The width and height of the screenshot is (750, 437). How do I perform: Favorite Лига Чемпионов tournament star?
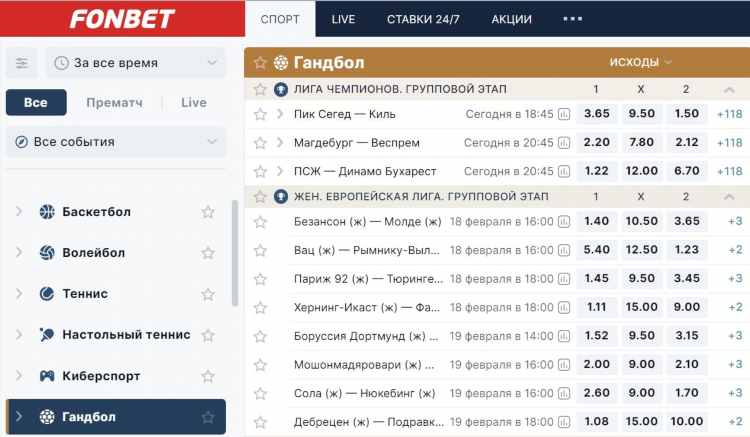pos(260,89)
